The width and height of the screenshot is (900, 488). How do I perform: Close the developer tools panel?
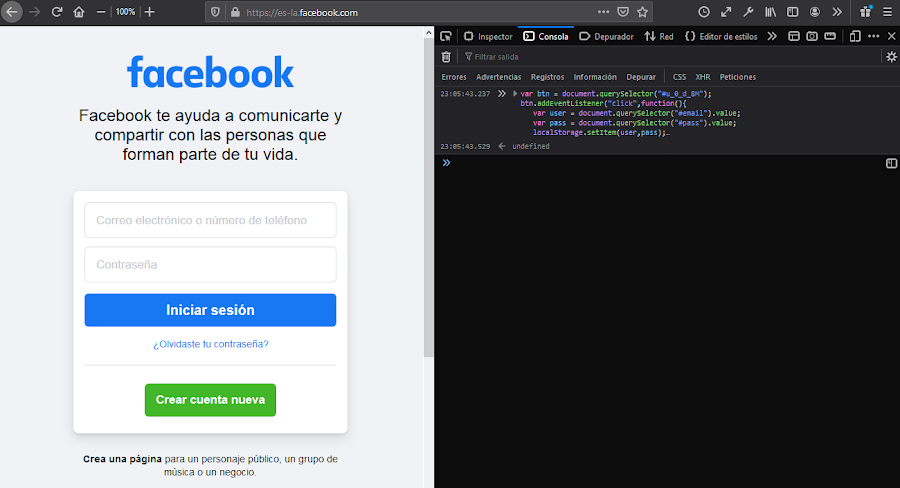[x=891, y=36]
